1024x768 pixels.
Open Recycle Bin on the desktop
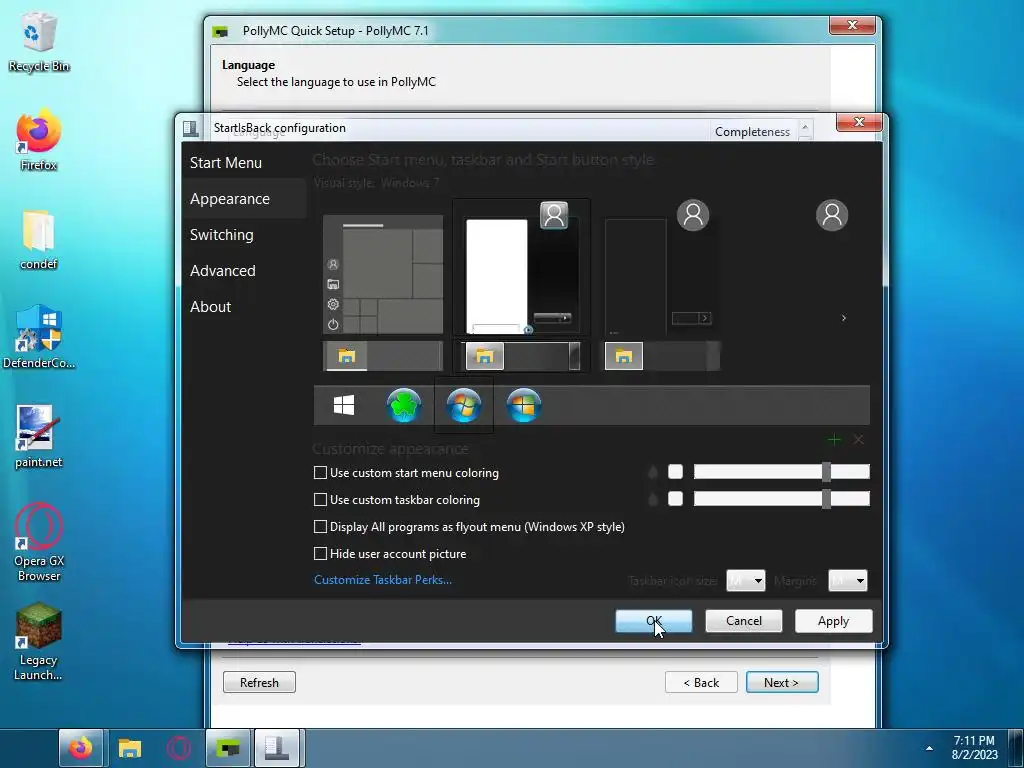(39, 42)
